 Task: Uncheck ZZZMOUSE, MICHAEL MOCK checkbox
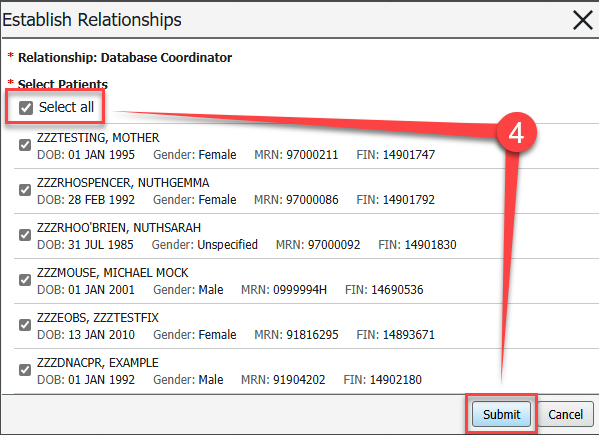tap(25, 280)
